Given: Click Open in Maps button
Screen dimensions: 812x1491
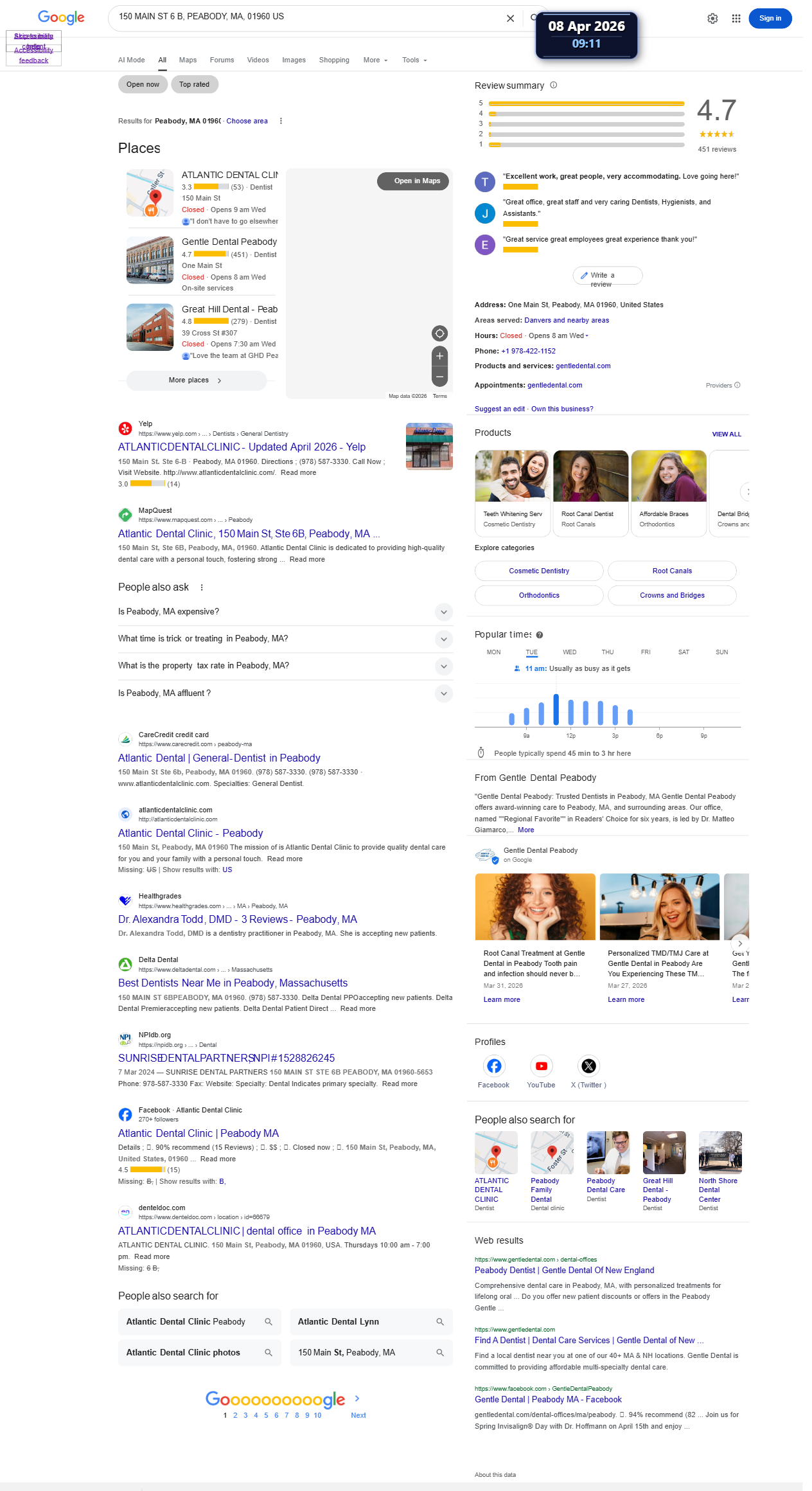Looking at the screenshot, I should pyautogui.click(x=413, y=181).
